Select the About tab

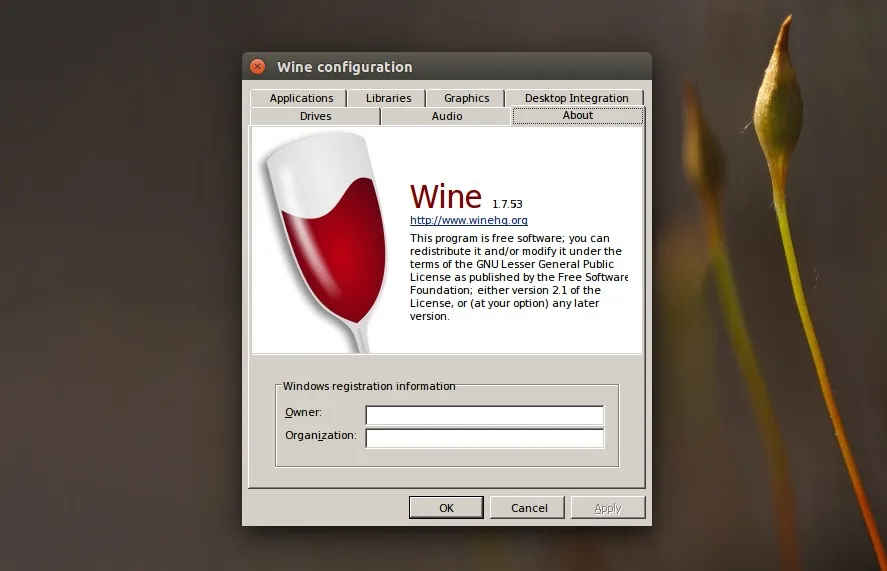[578, 116]
